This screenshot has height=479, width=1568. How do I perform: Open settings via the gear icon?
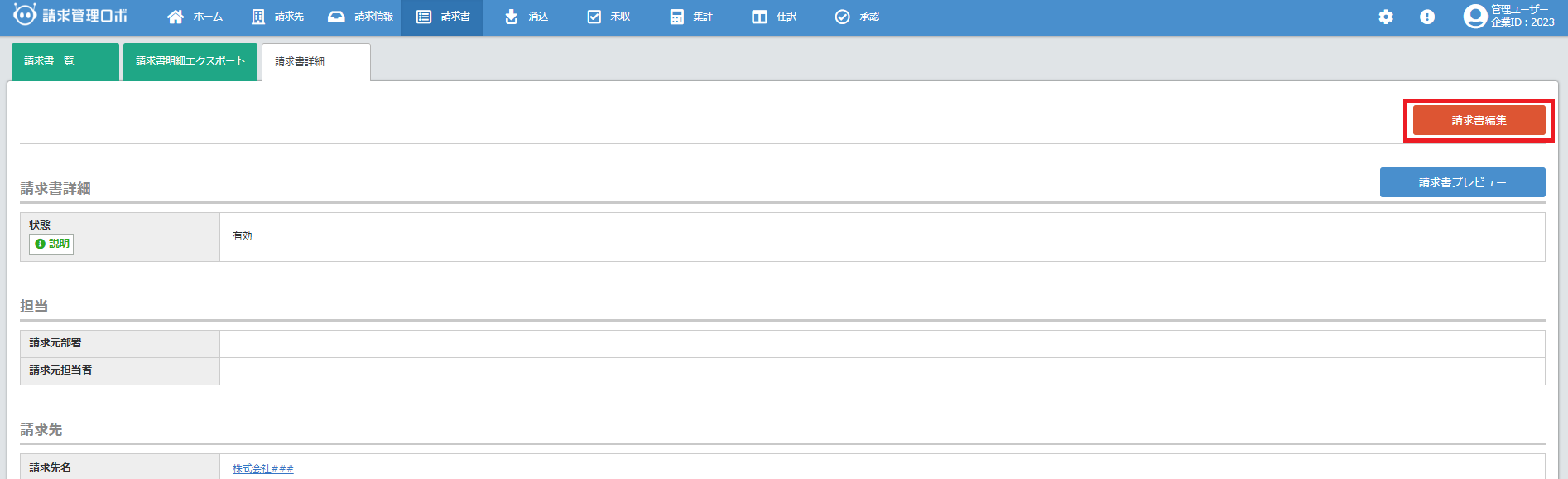[x=1386, y=17]
